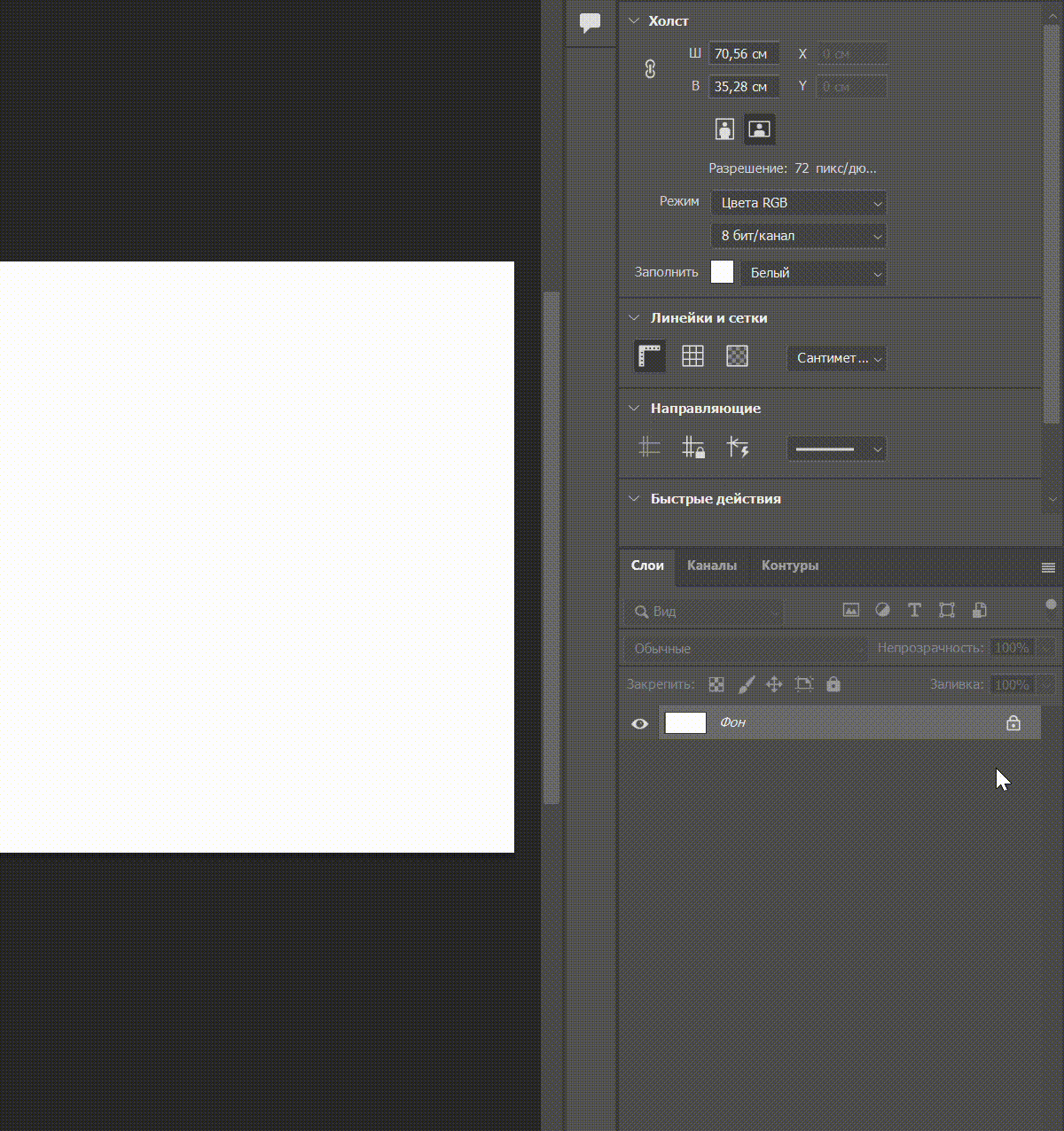
Task: Lock all padlock icon next to Закрепить
Action: 833,684
